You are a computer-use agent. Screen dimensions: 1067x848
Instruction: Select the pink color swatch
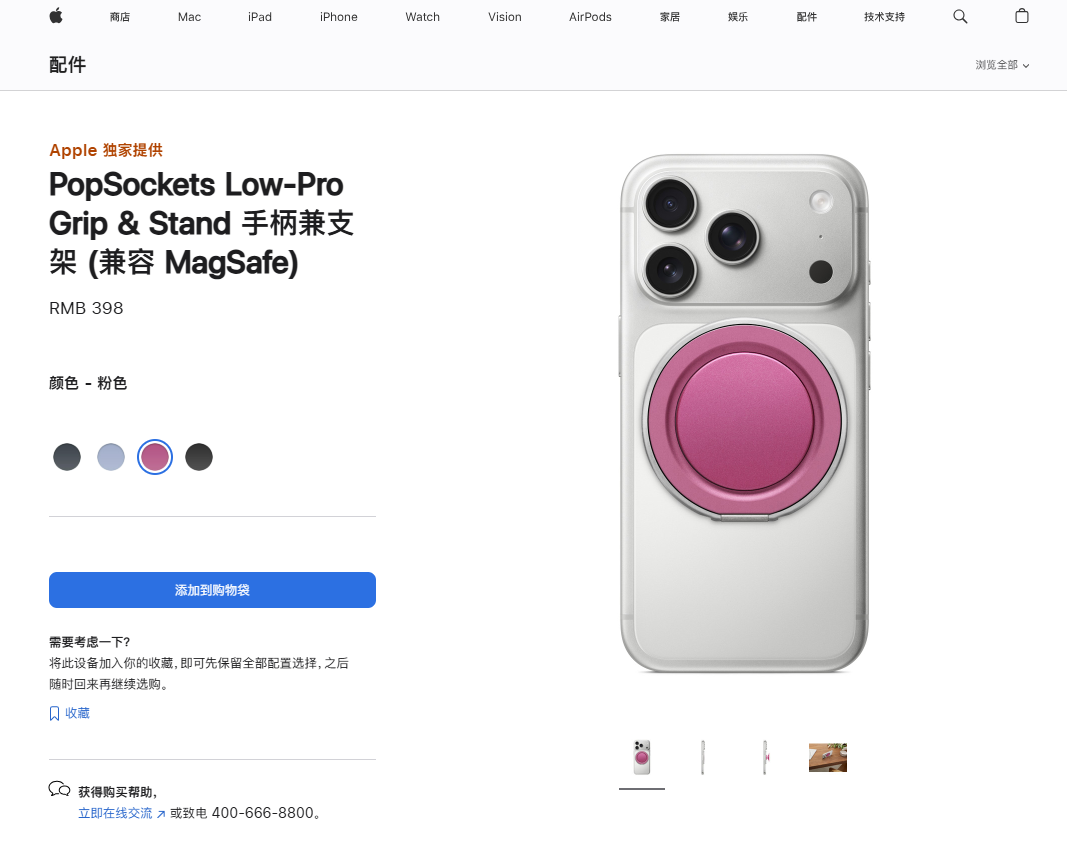click(x=155, y=457)
